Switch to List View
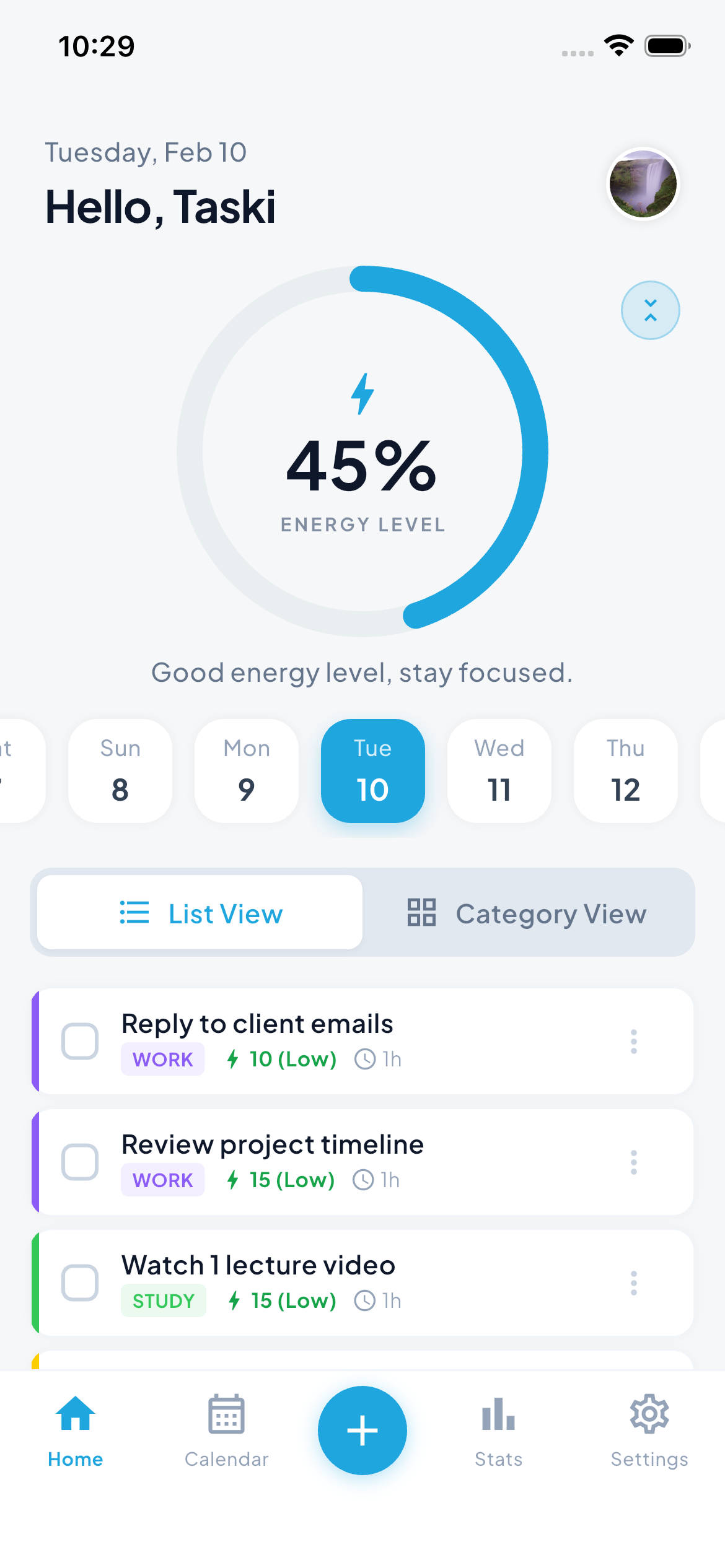This screenshot has width=725, height=1568. tap(200, 913)
